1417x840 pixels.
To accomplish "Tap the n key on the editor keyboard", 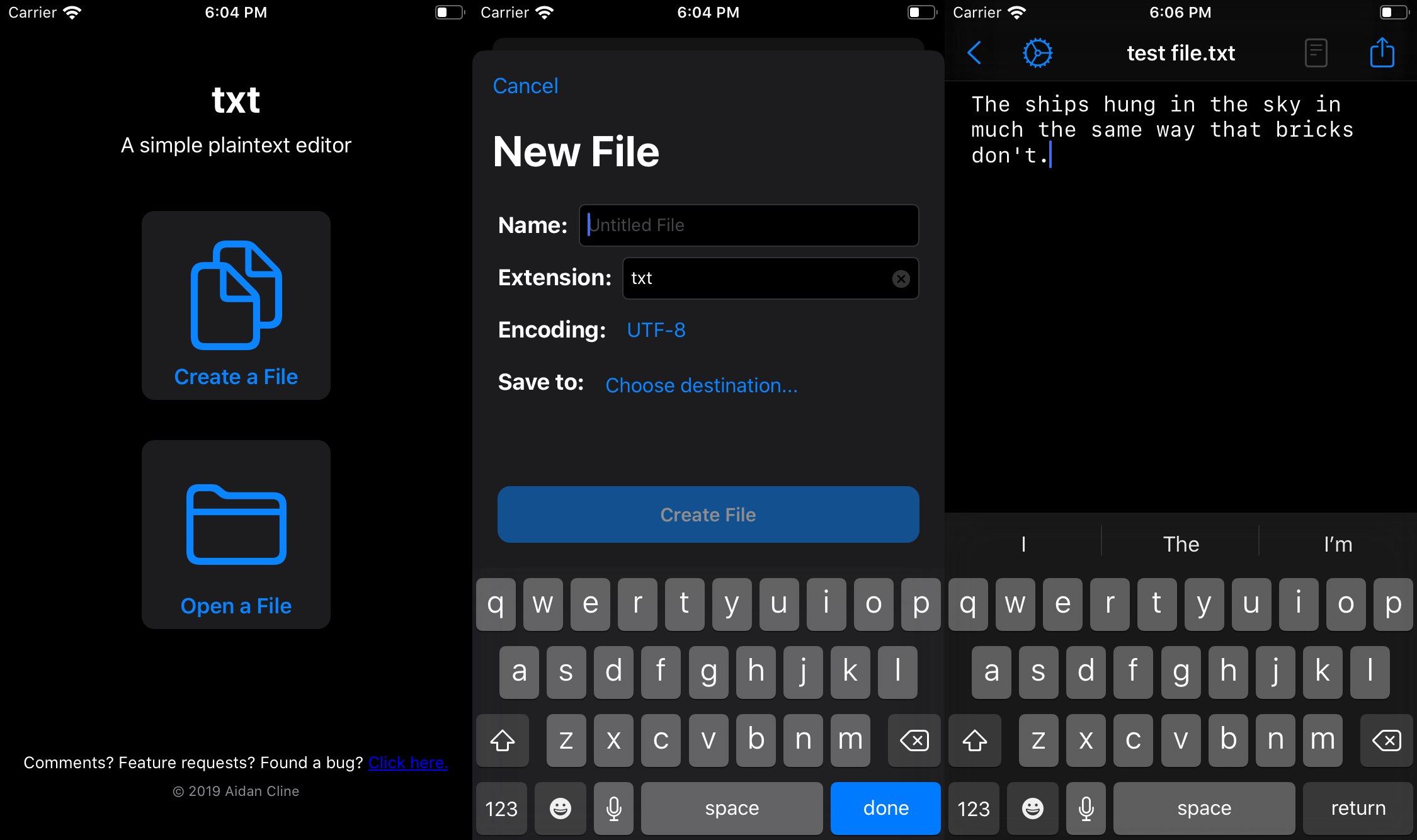I will coord(1275,741).
